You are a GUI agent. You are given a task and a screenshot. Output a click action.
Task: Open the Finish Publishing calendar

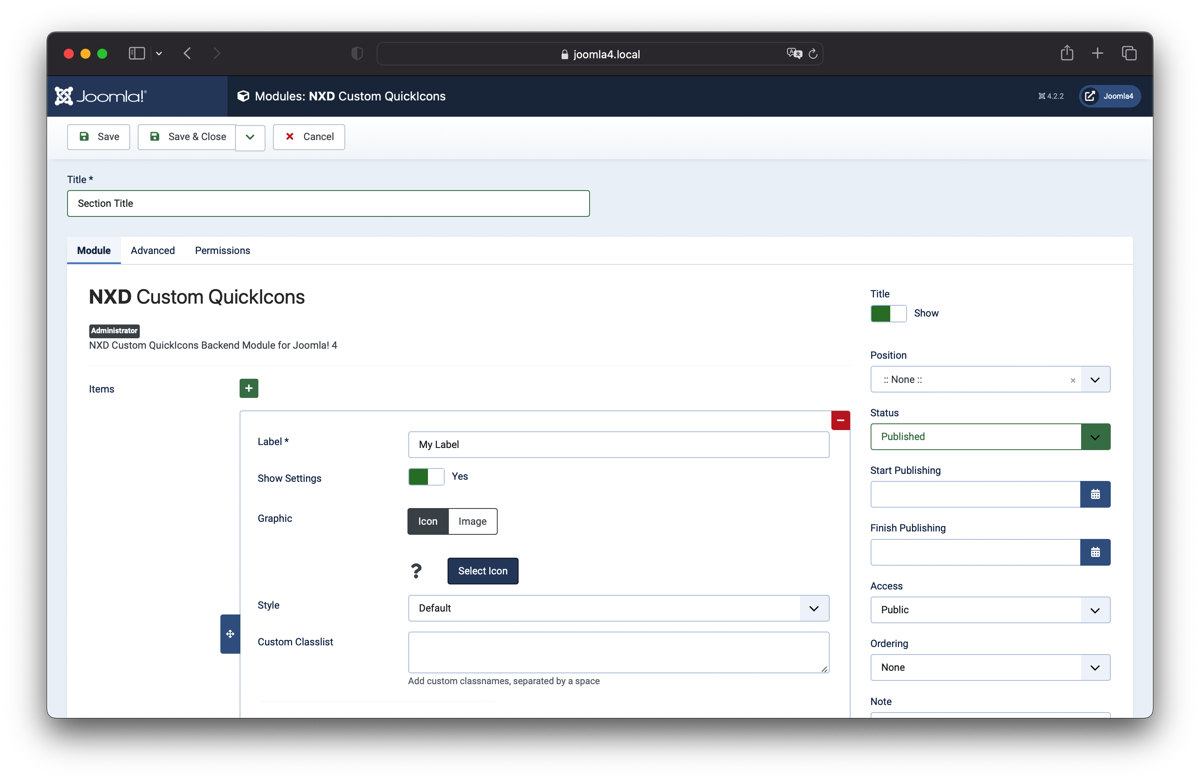(1095, 552)
